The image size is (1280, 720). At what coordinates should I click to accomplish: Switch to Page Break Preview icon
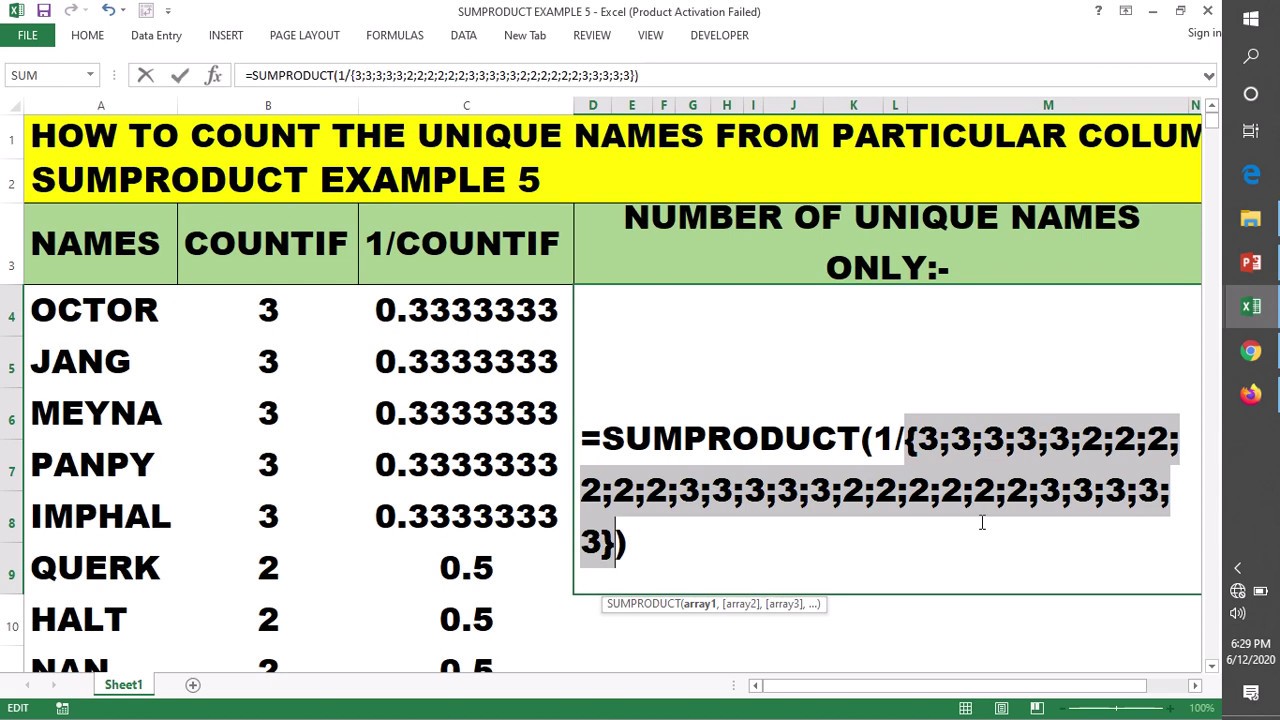point(1037,708)
